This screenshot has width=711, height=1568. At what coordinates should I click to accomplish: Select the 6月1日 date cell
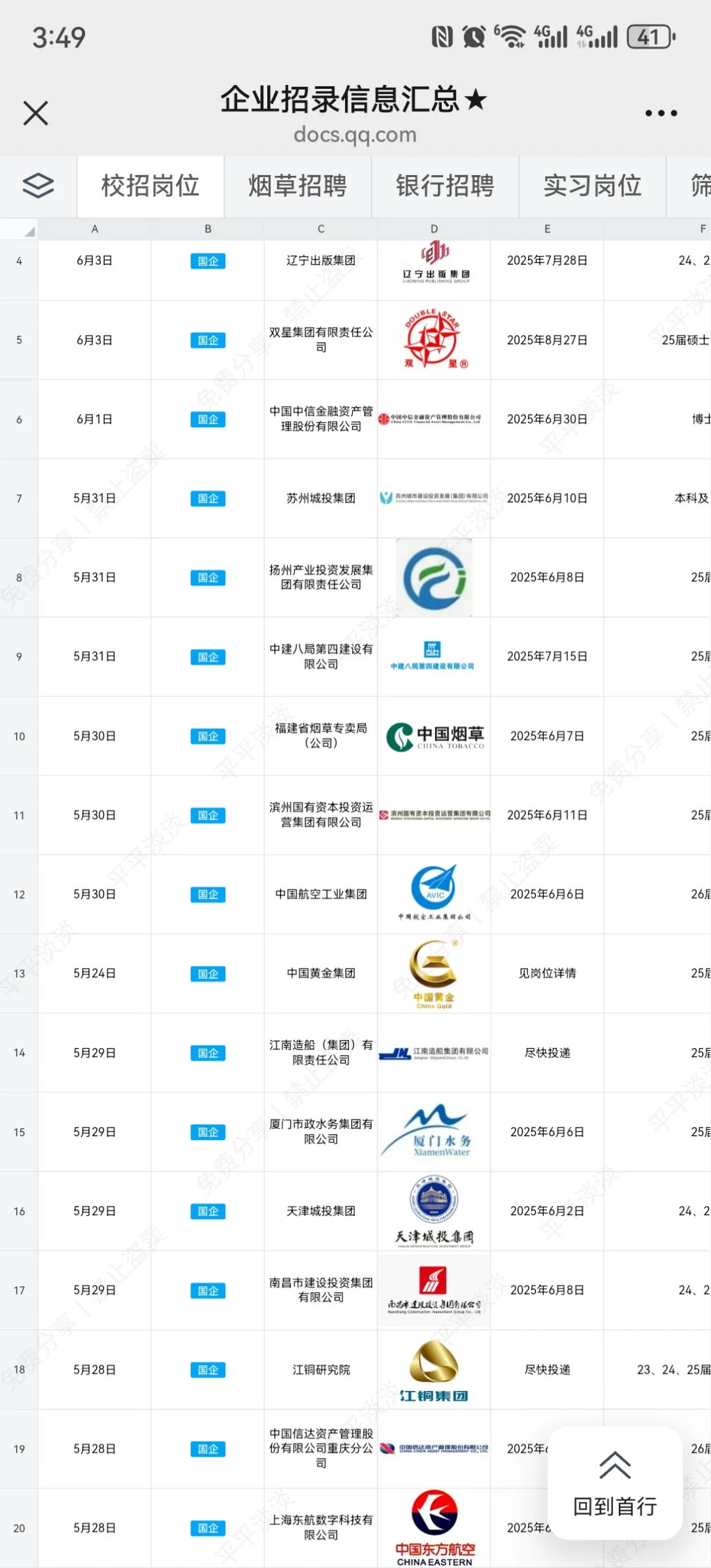(x=95, y=419)
